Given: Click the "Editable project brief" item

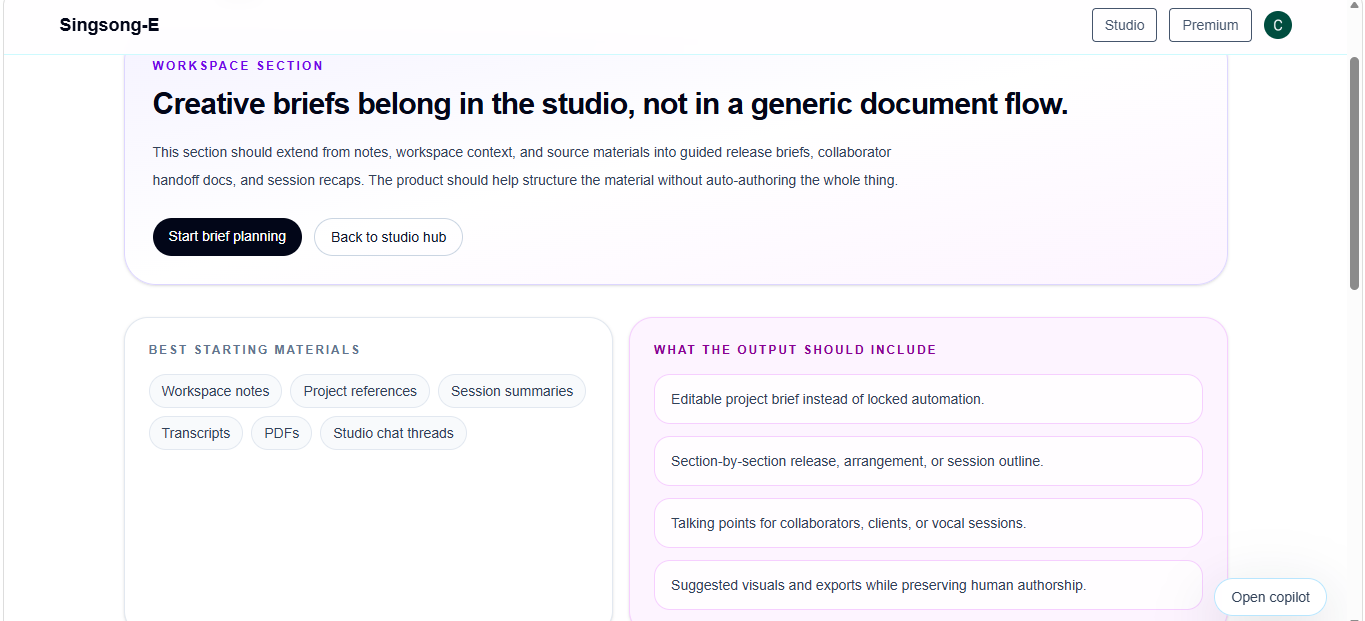Looking at the screenshot, I should point(928,399).
